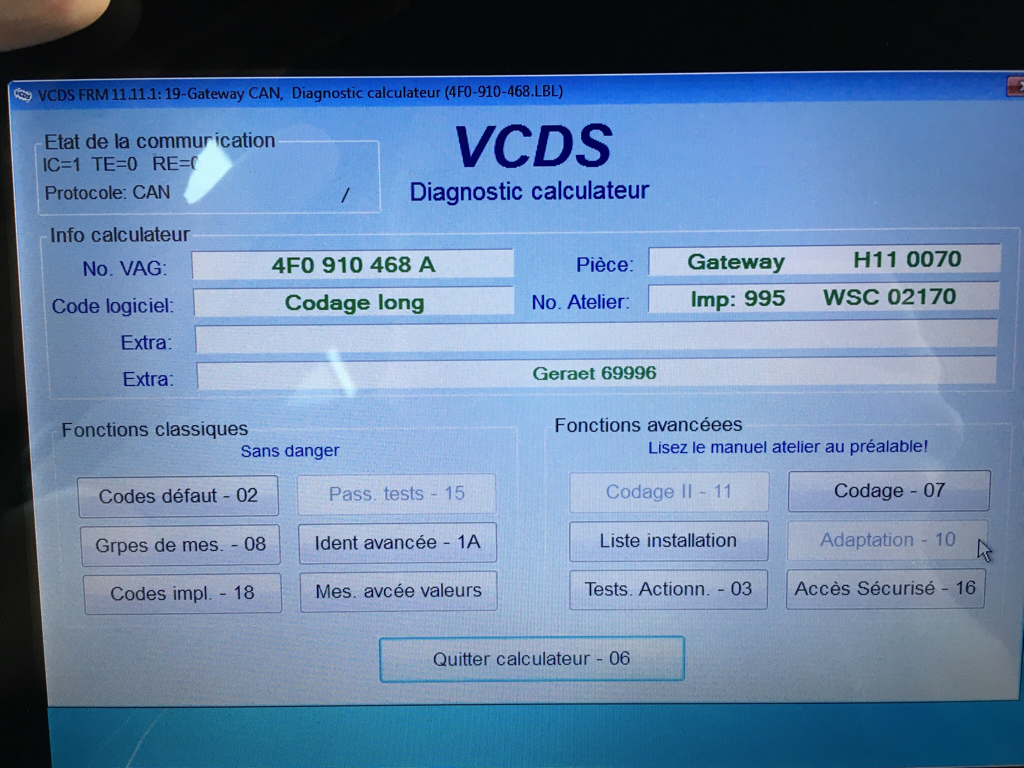Click the No. Atelier field Imp: 995
The image size is (1024, 768).
[824, 298]
